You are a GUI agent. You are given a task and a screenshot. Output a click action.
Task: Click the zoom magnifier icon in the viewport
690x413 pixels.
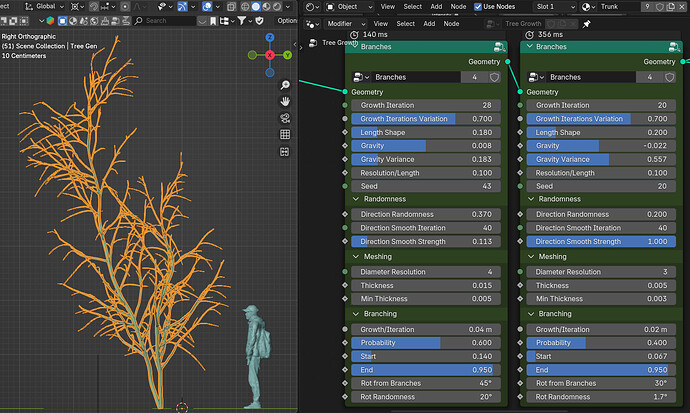(x=285, y=84)
